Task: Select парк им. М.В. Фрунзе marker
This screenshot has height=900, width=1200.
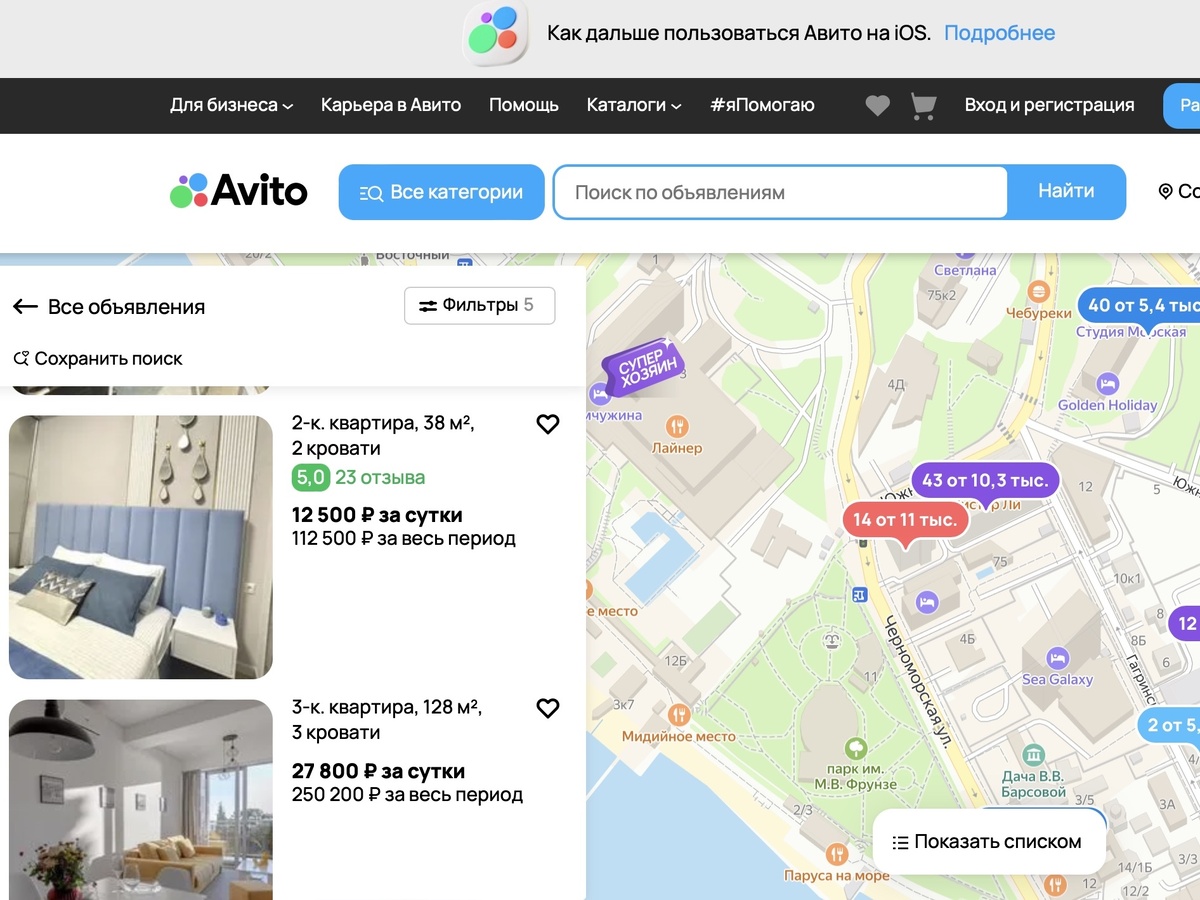Action: (855, 747)
